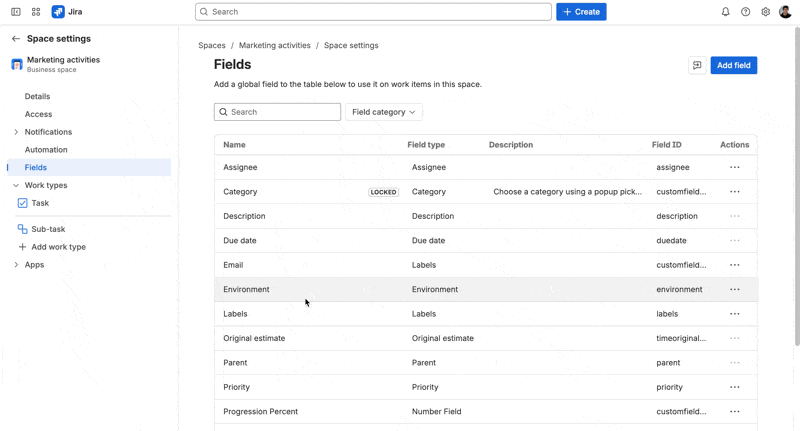Open the app switcher grid icon
The width and height of the screenshot is (800, 431).
pos(36,12)
